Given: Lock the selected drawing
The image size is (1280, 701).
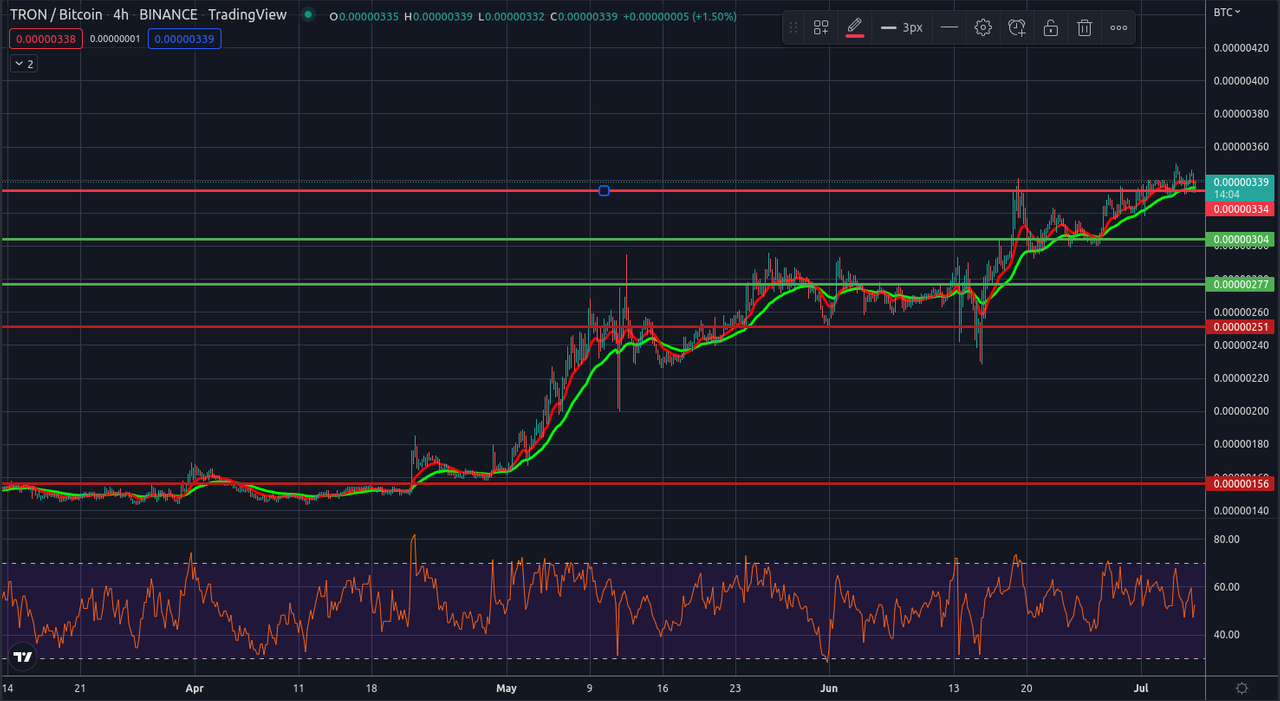Looking at the screenshot, I should coord(1051,28).
